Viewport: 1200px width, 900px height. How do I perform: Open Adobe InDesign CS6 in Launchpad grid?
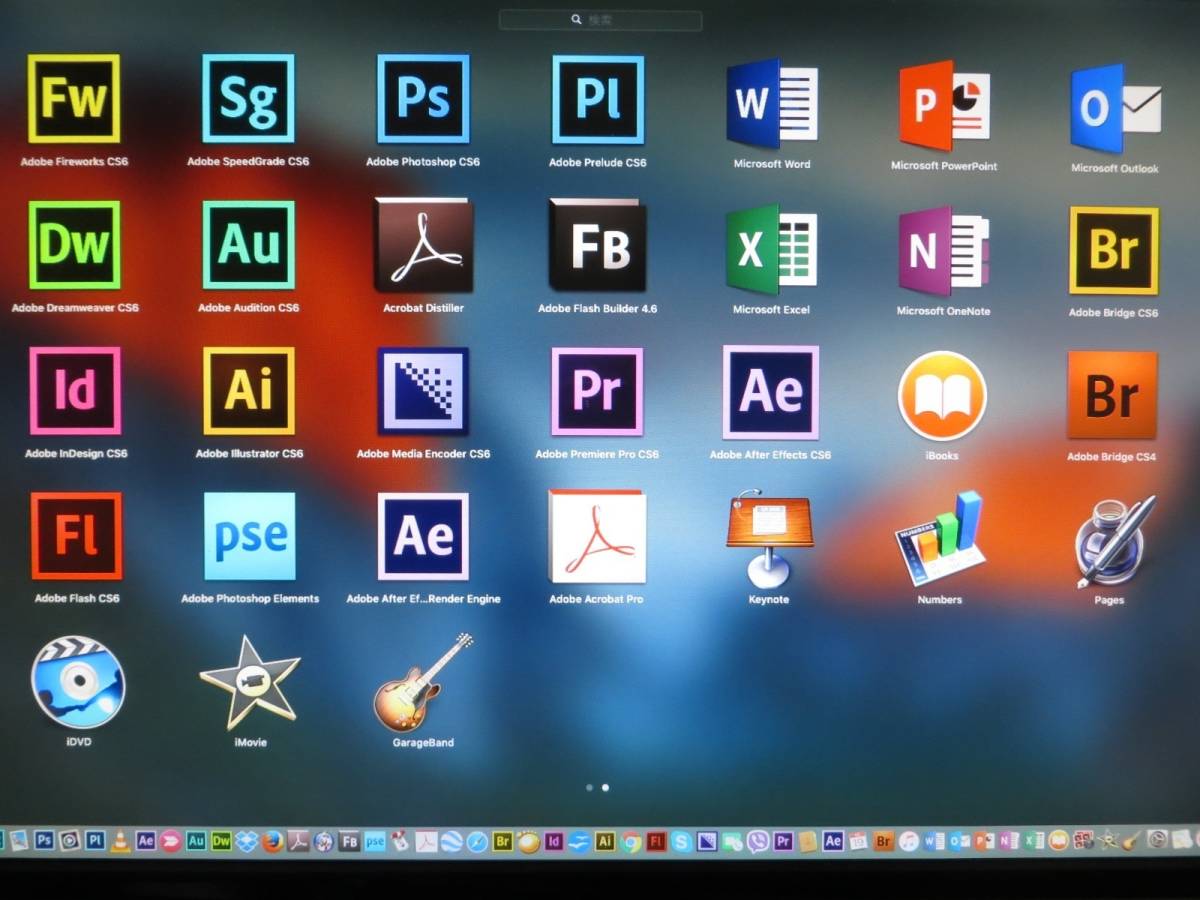pyautogui.click(x=75, y=390)
